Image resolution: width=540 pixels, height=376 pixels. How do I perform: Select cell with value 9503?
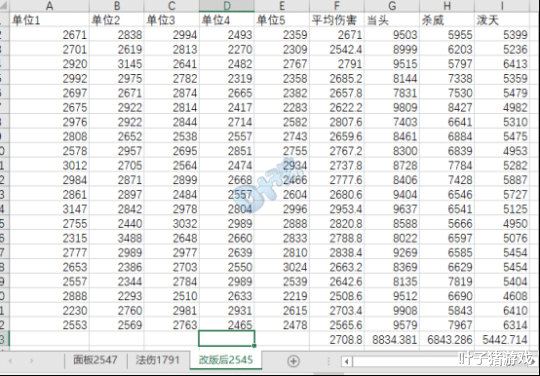pos(392,35)
